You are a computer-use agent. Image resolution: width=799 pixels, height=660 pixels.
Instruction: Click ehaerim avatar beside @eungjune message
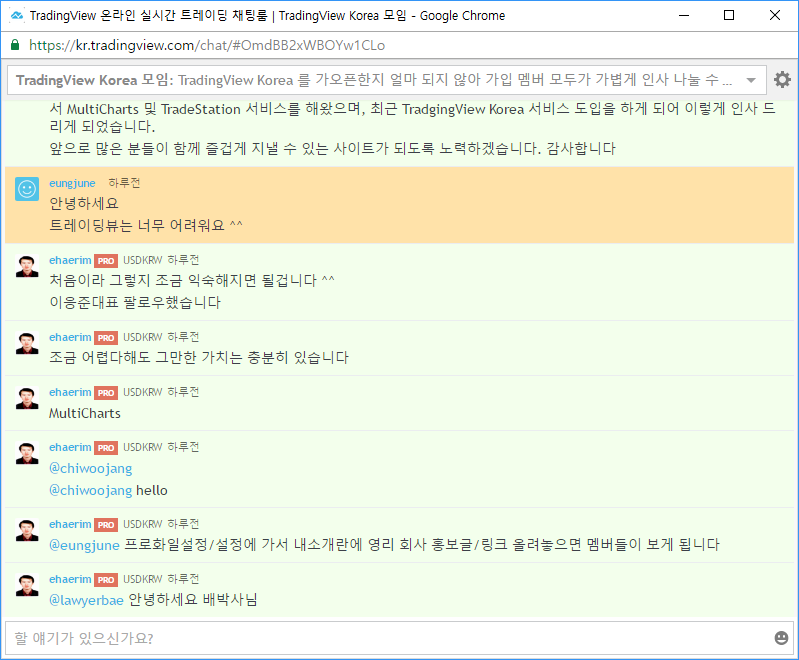point(27,530)
